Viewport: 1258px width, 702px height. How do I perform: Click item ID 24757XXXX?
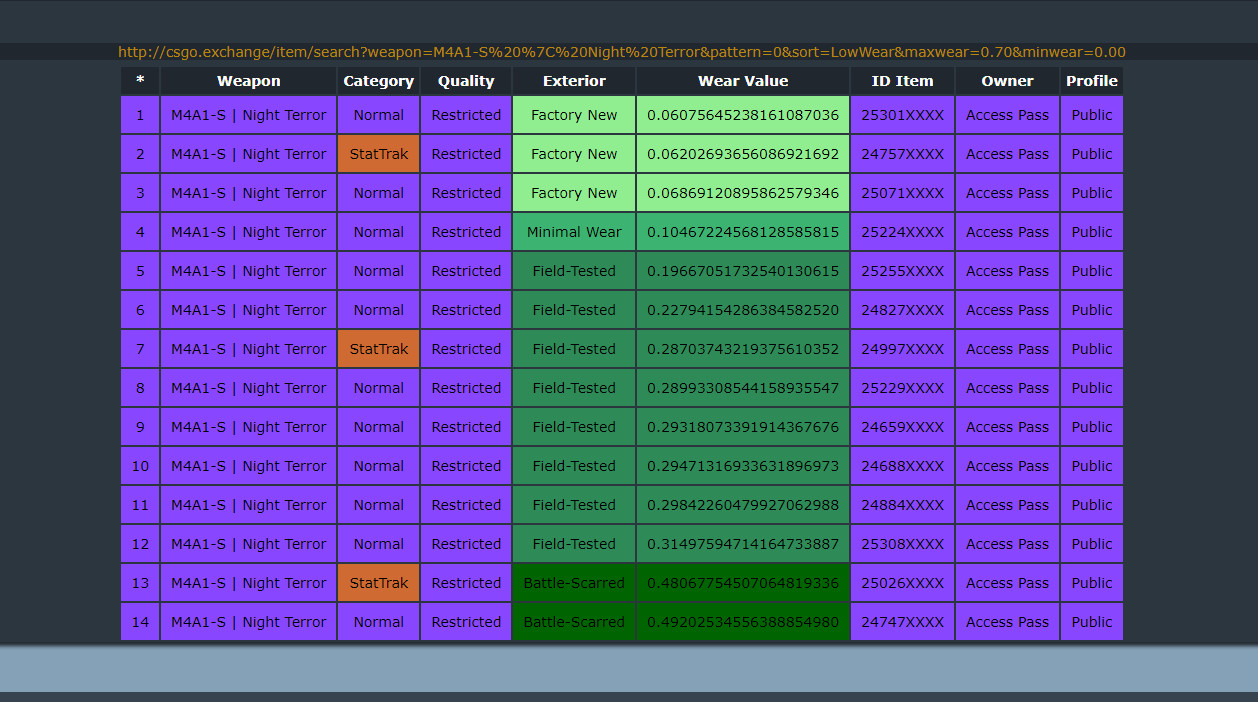click(x=902, y=154)
